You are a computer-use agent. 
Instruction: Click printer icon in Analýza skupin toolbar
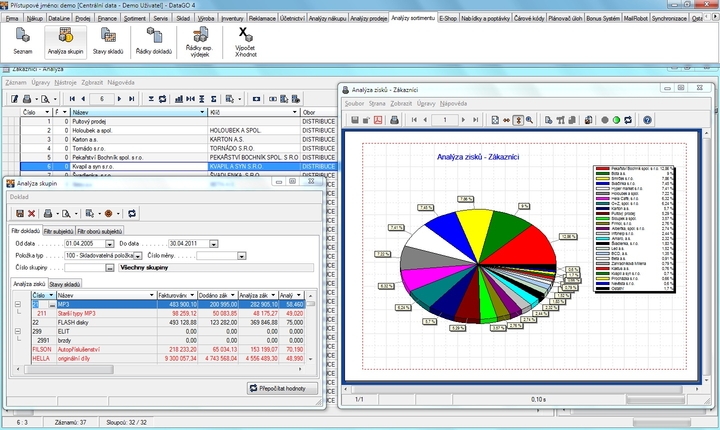coord(48,214)
